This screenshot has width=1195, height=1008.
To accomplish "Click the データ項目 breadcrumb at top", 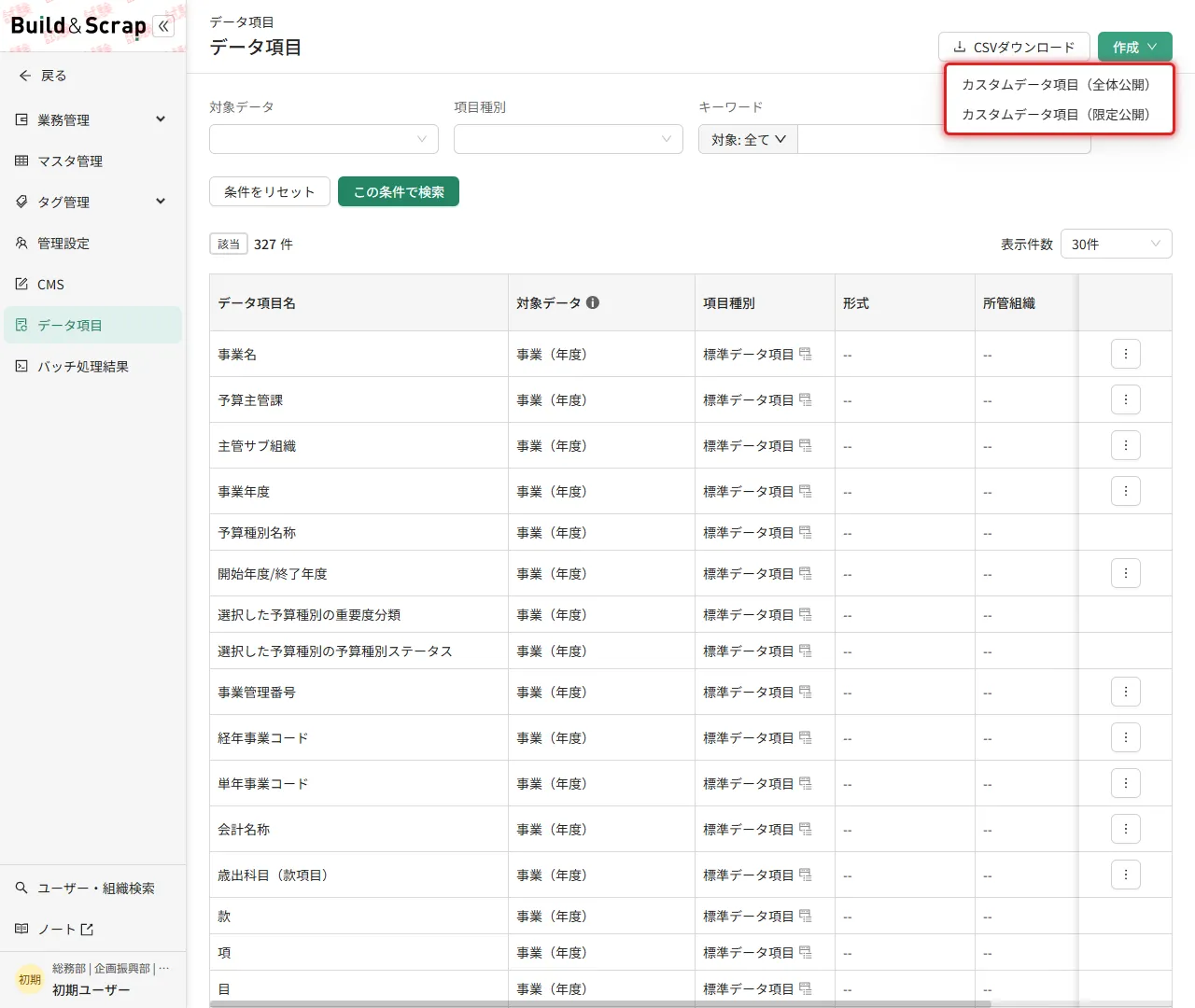I will (x=242, y=21).
